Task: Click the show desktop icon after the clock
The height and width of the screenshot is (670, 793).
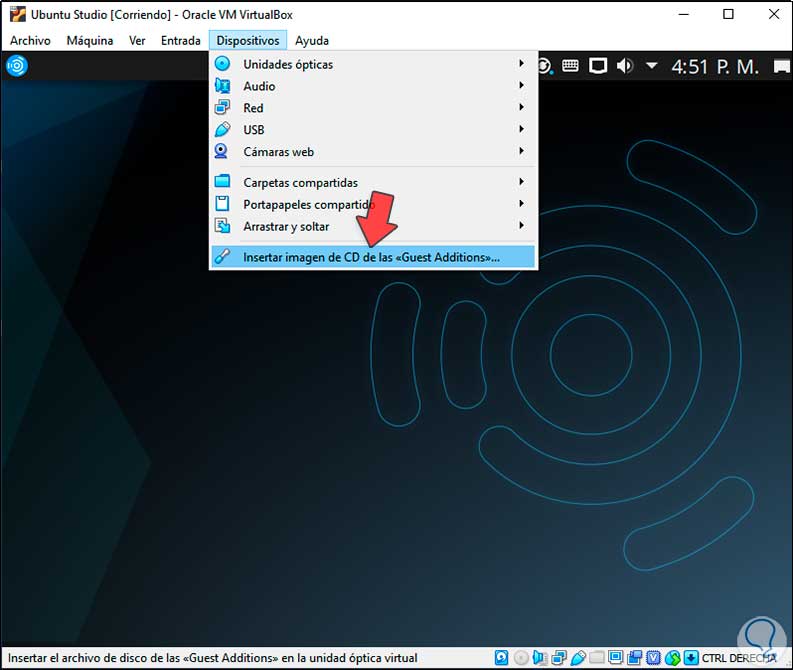Action: (x=782, y=66)
